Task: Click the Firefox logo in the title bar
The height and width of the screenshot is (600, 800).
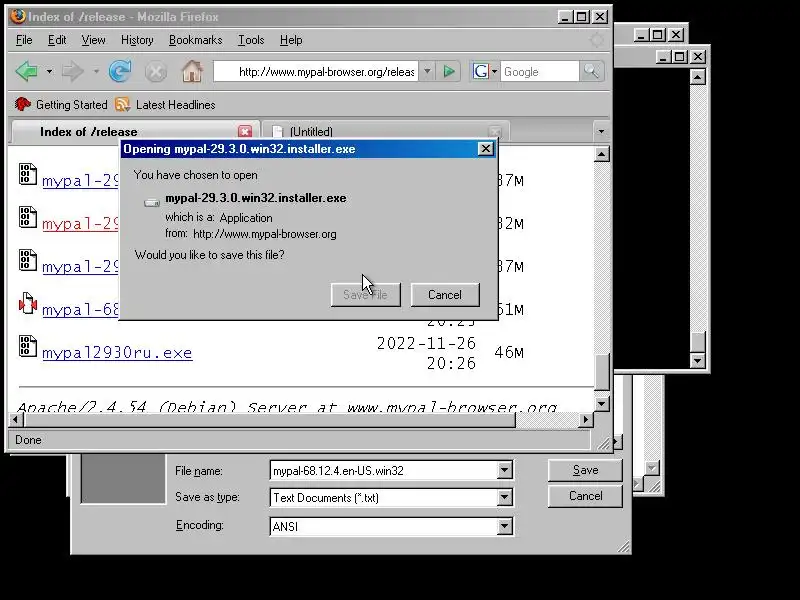Action: click(18, 16)
